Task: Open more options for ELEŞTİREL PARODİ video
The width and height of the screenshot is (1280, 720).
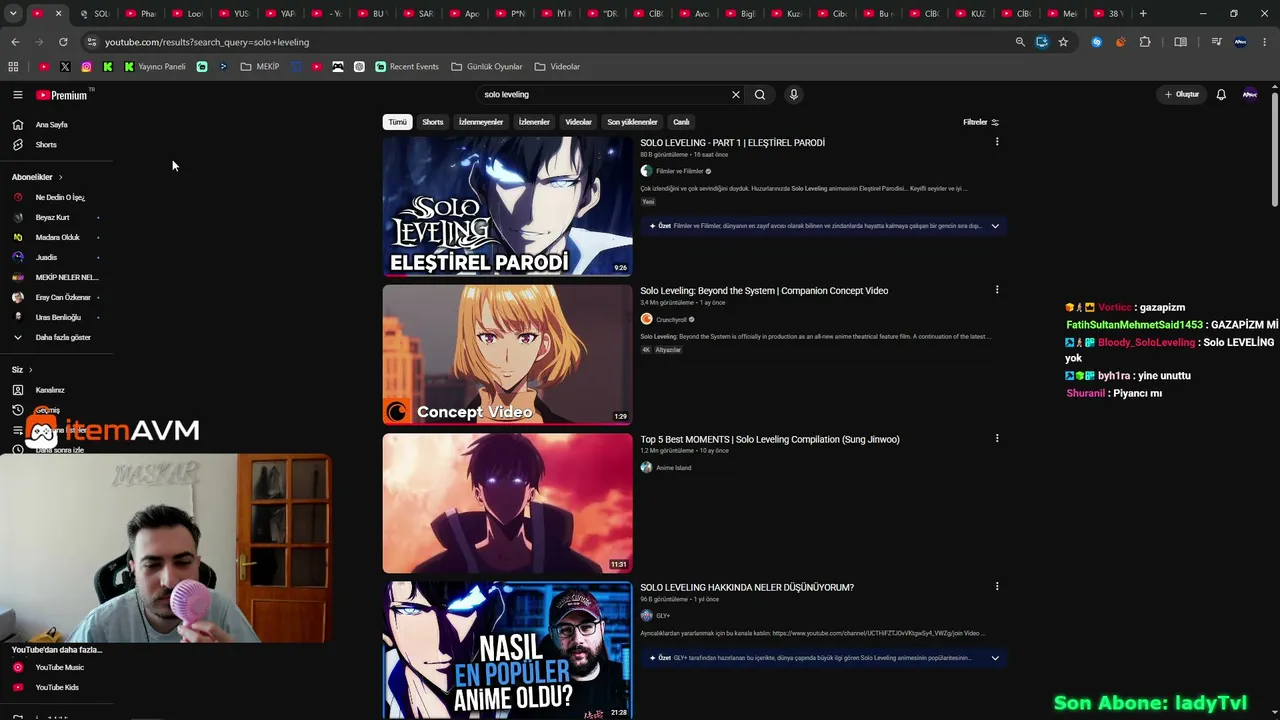Action: click(997, 142)
